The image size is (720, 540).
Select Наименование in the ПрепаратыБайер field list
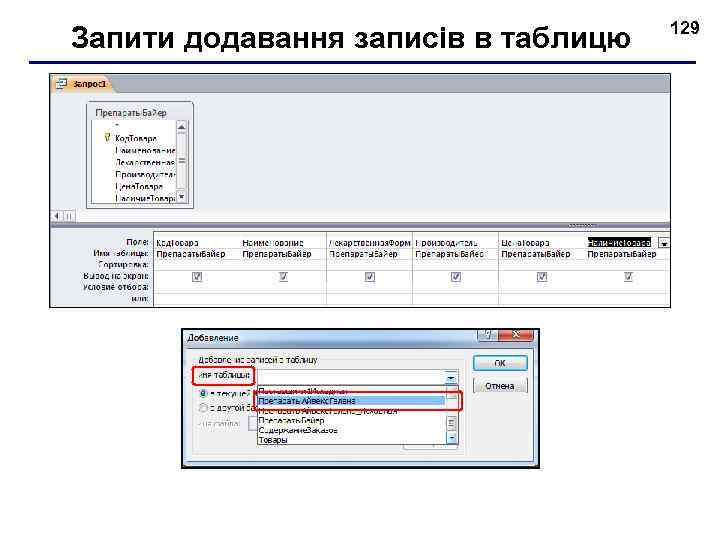click(145, 151)
